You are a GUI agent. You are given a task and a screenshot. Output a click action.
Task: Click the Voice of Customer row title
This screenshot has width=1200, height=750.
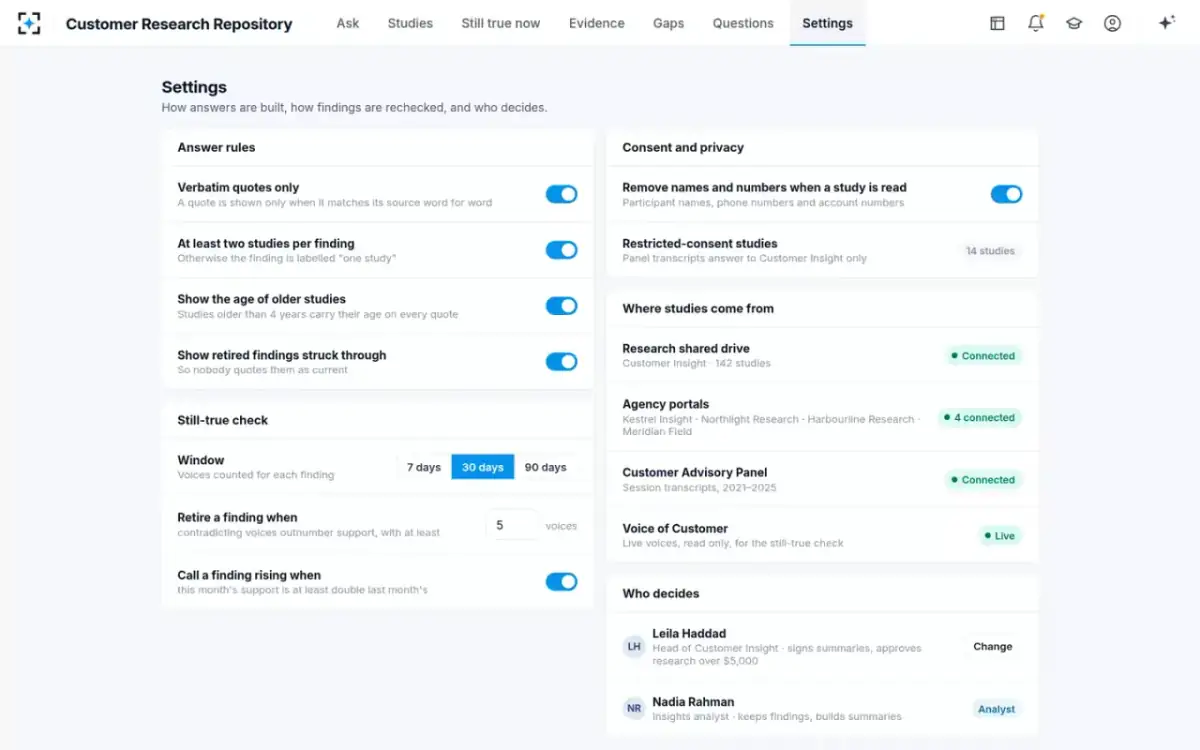click(675, 528)
